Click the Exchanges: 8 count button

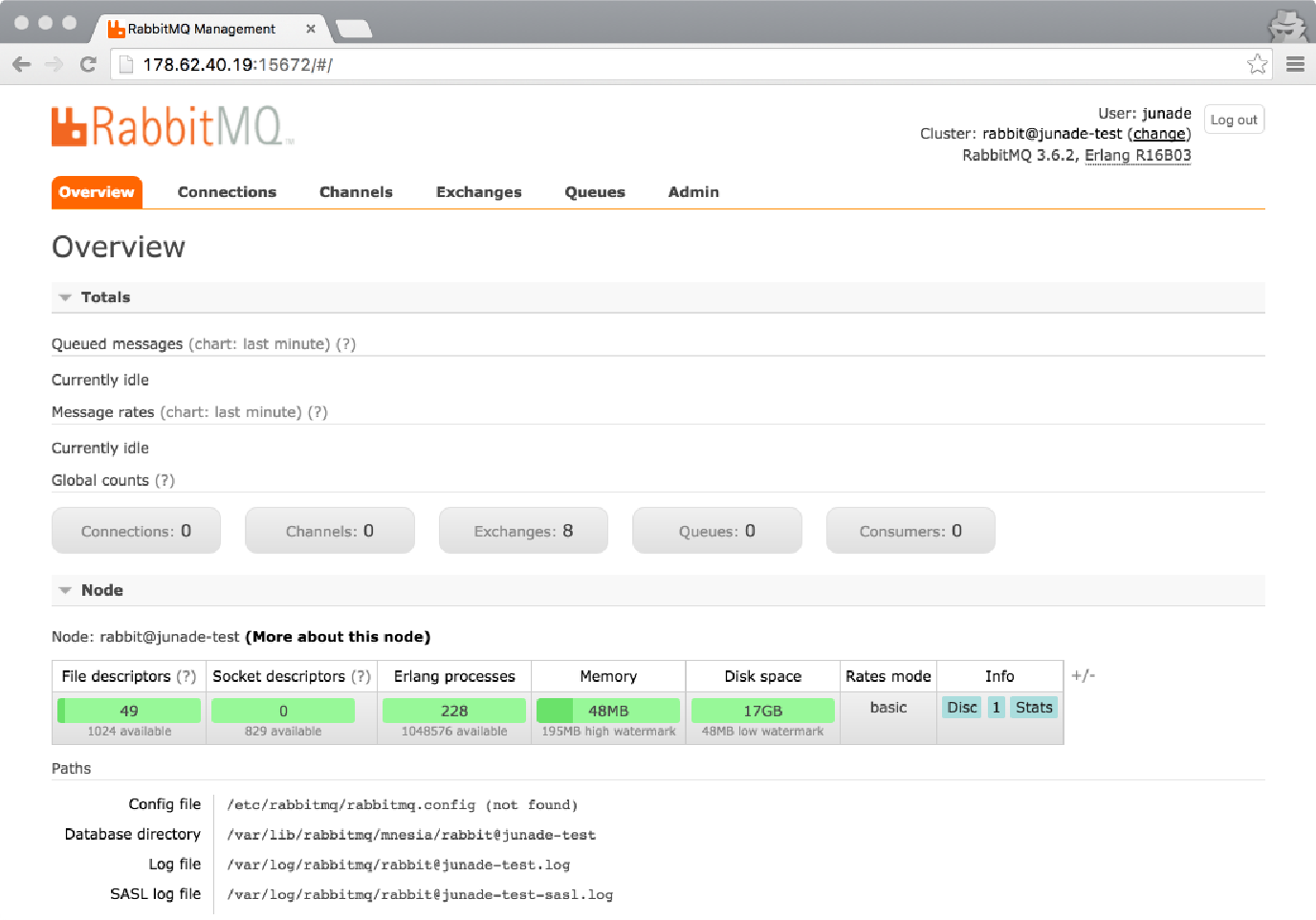click(523, 531)
